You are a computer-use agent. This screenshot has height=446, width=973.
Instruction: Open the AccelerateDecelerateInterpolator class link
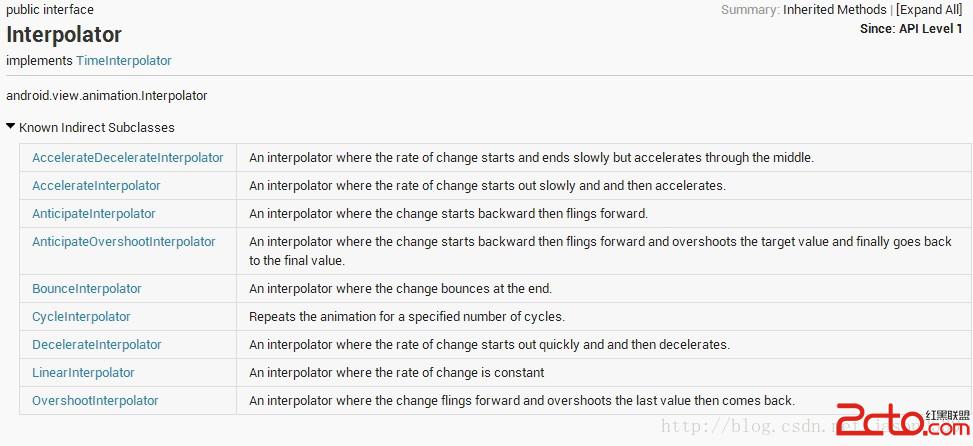coord(128,158)
